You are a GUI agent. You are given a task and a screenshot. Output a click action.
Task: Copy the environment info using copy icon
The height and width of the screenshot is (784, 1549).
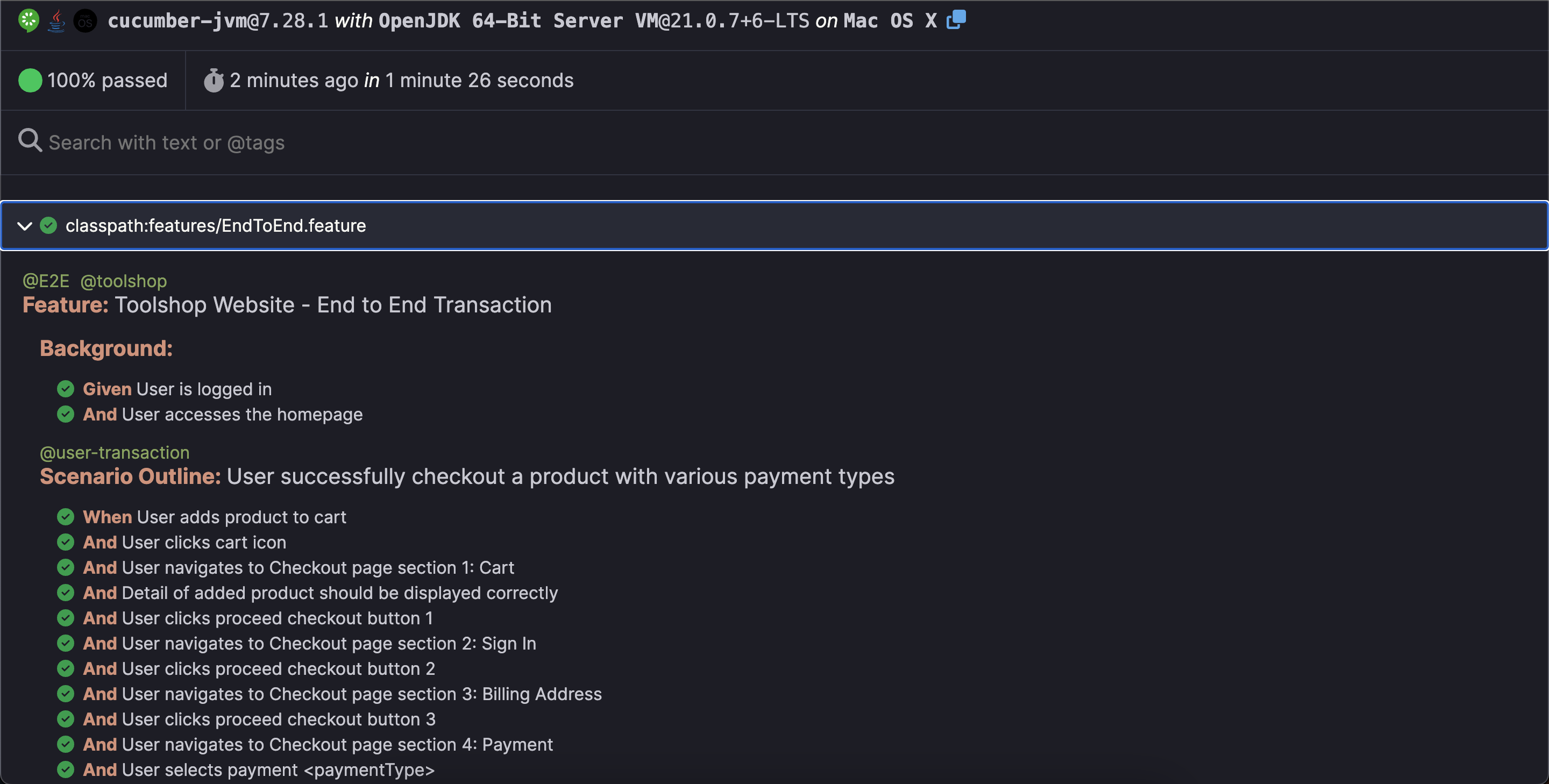click(956, 20)
